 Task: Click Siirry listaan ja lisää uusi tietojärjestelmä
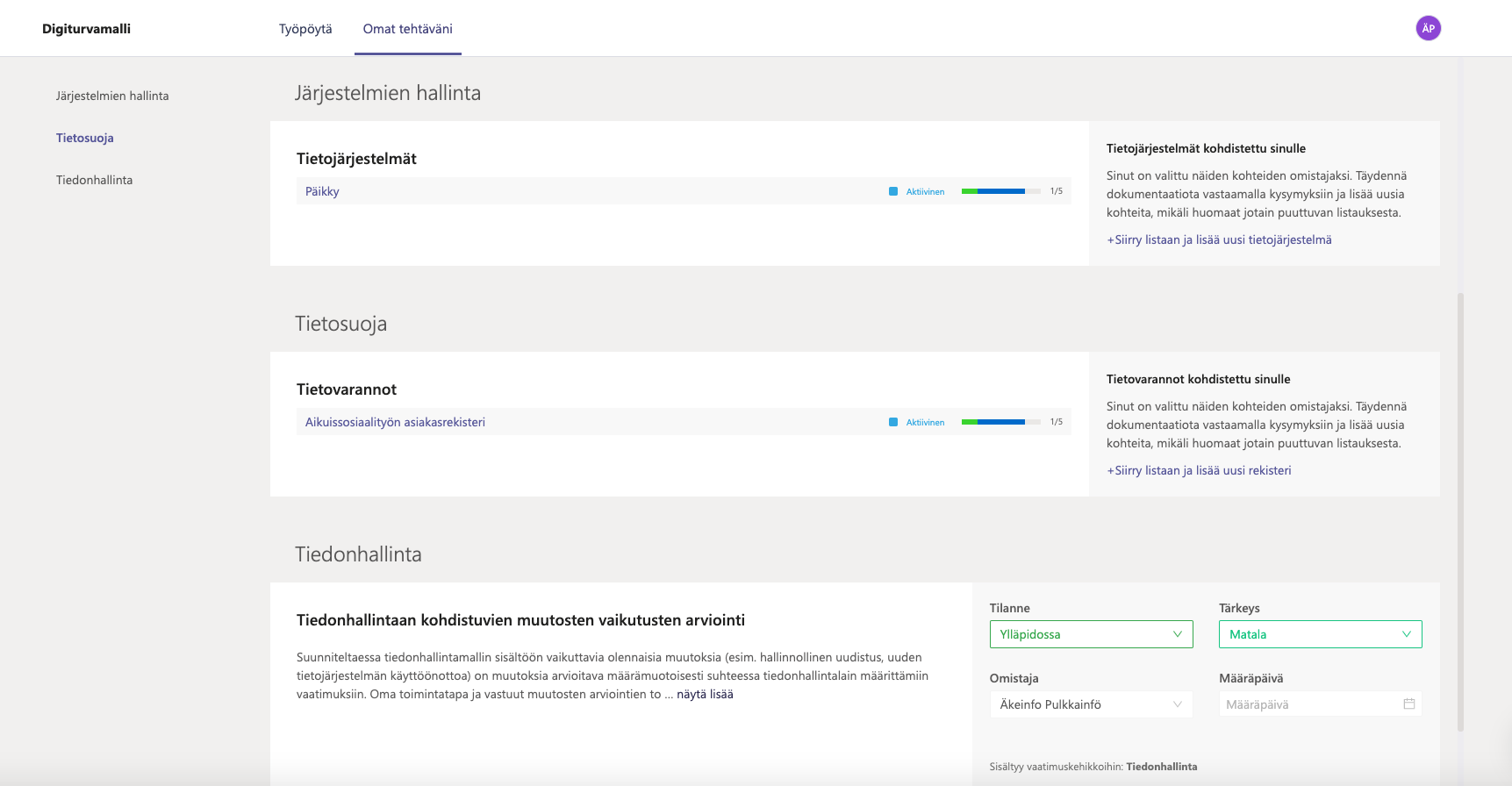1219,239
